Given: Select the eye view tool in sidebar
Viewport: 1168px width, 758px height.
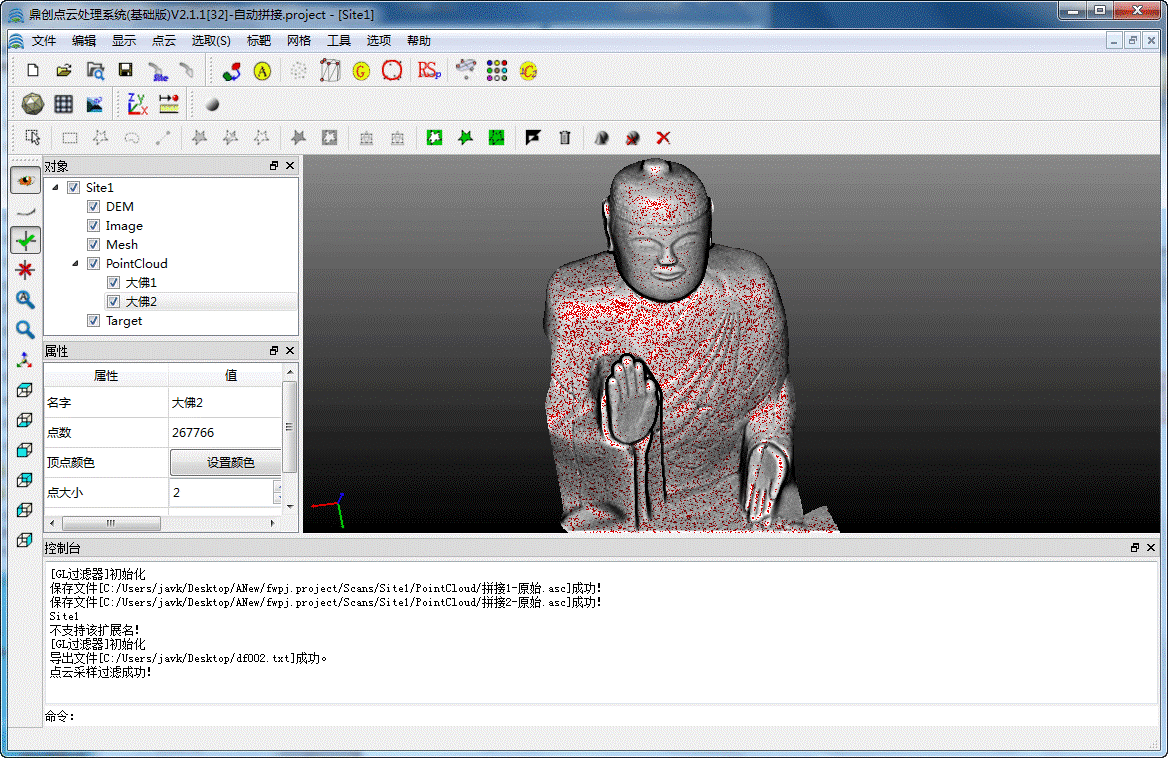Looking at the screenshot, I should [25, 180].
